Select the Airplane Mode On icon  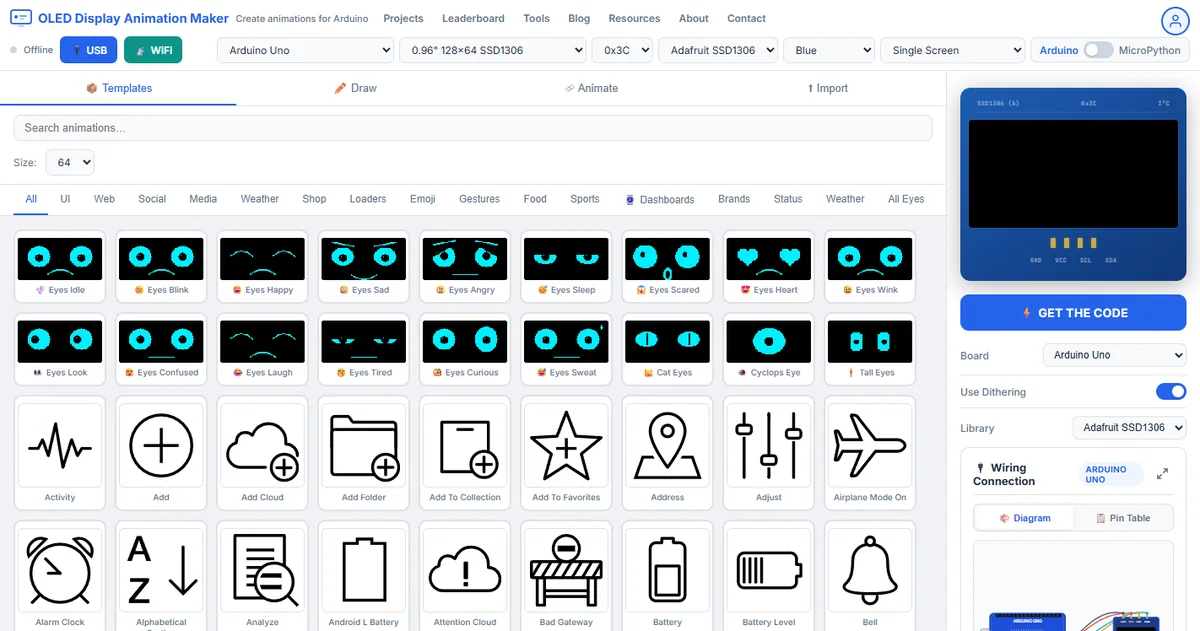pyautogui.click(x=870, y=453)
